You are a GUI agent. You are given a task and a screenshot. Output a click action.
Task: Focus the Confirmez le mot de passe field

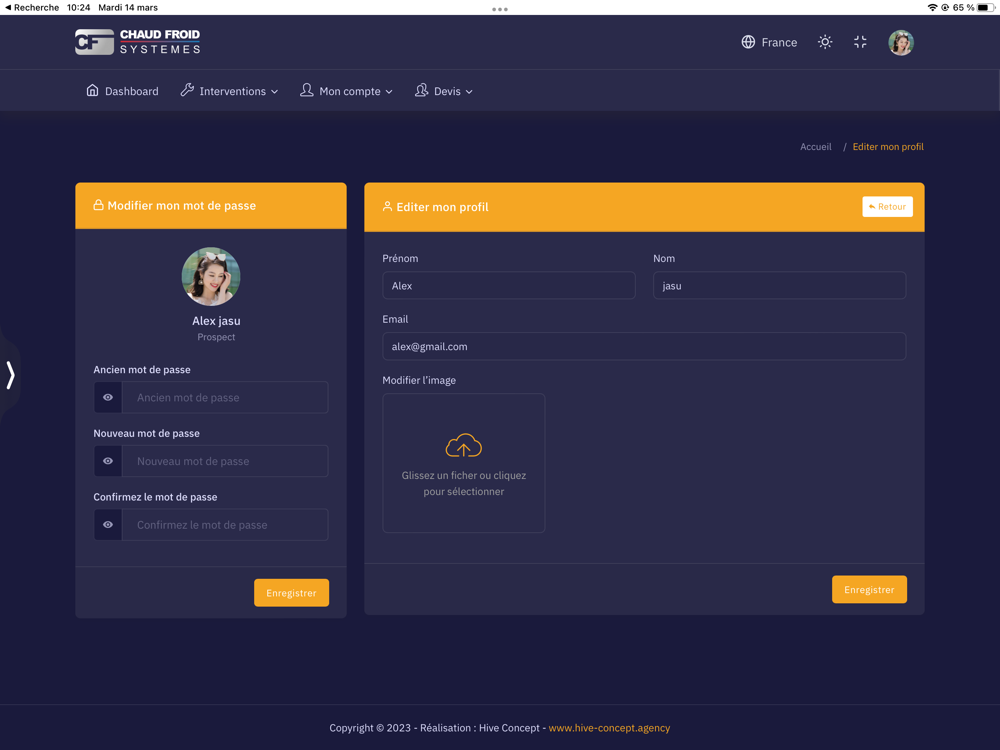pyautogui.click(x=225, y=525)
